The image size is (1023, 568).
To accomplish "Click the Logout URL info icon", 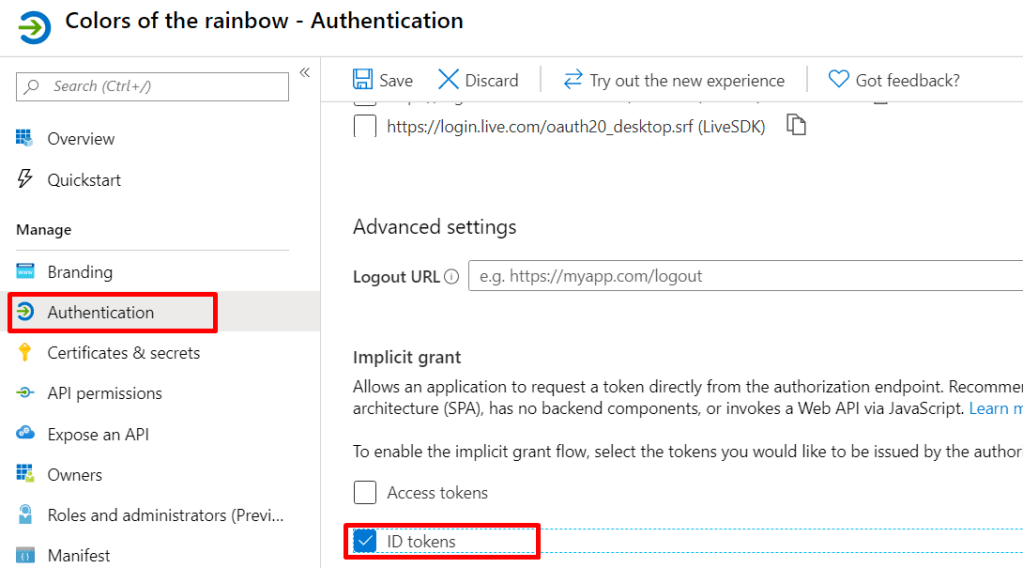I will pos(452,277).
